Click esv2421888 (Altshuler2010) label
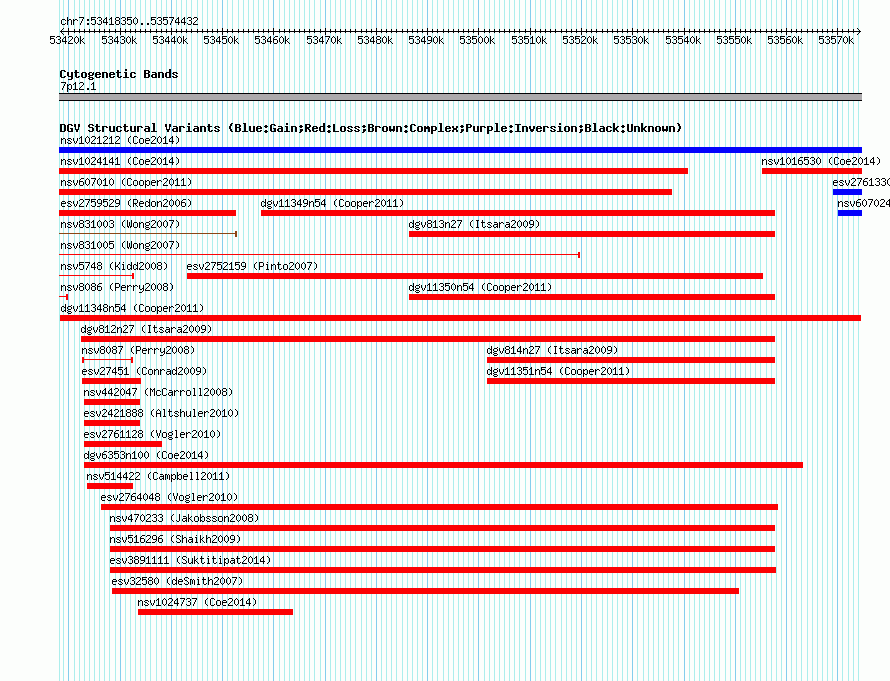Image resolution: width=890 pixels, height=681 pixels. point(161,413)
